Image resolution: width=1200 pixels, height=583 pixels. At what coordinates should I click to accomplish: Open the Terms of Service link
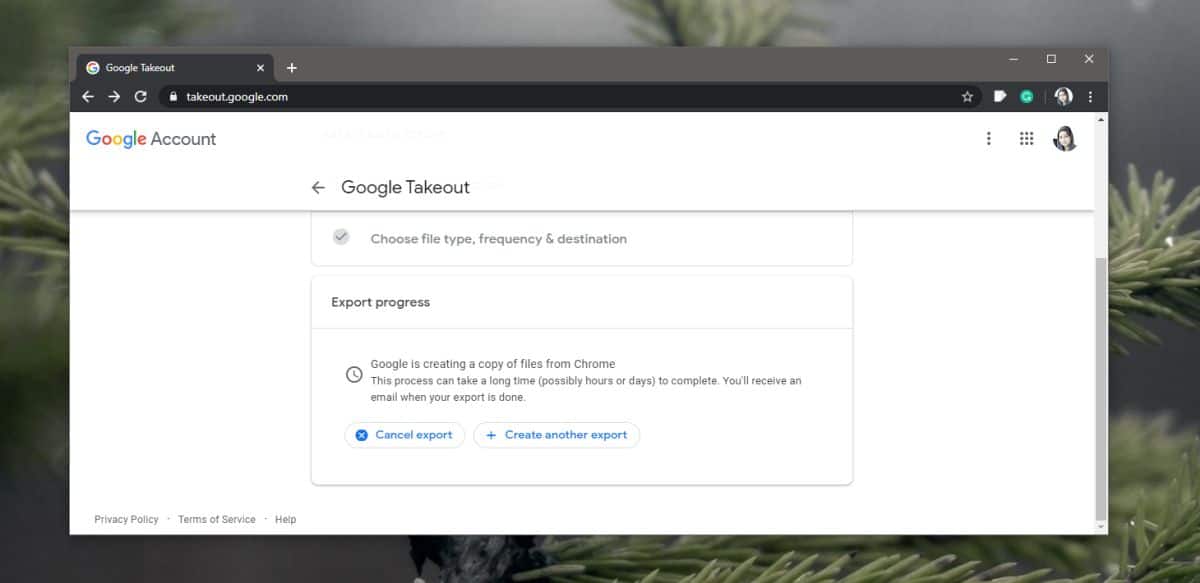coord(216,519)
